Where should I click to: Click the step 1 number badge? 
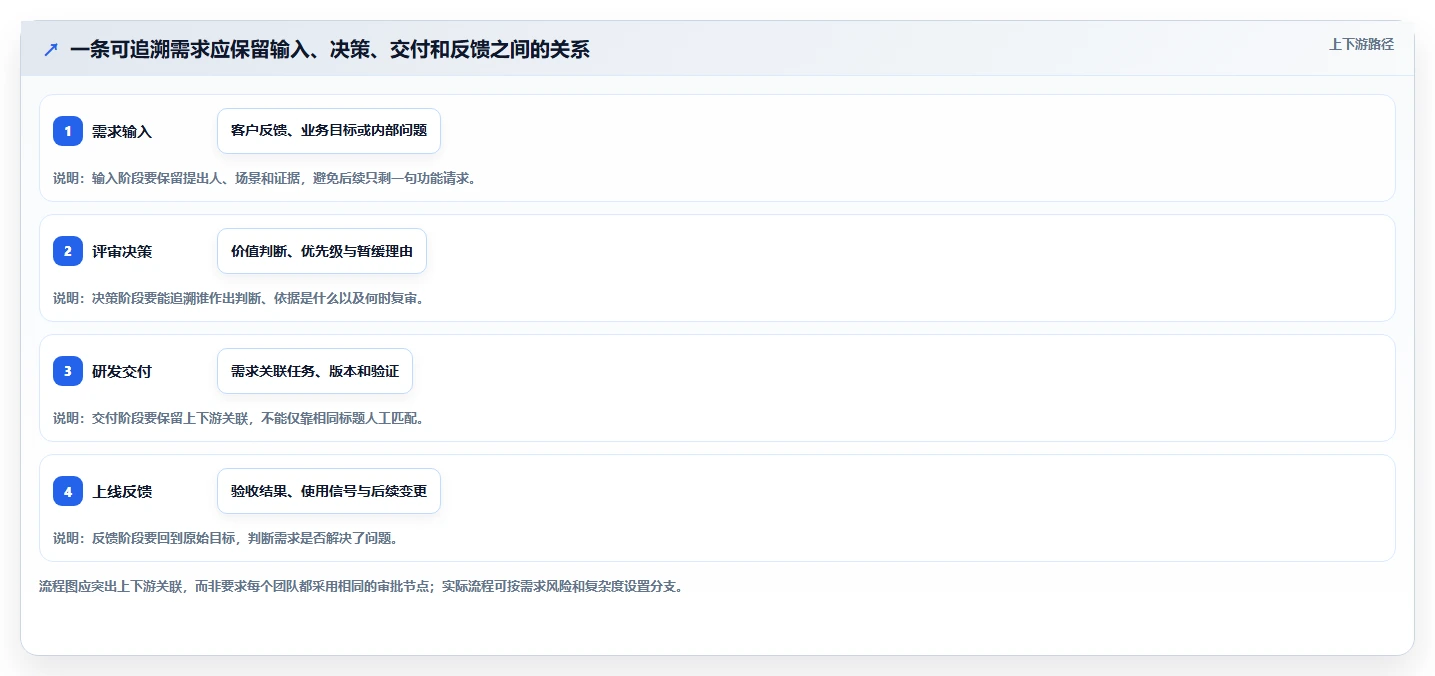(x=68, y=131)
